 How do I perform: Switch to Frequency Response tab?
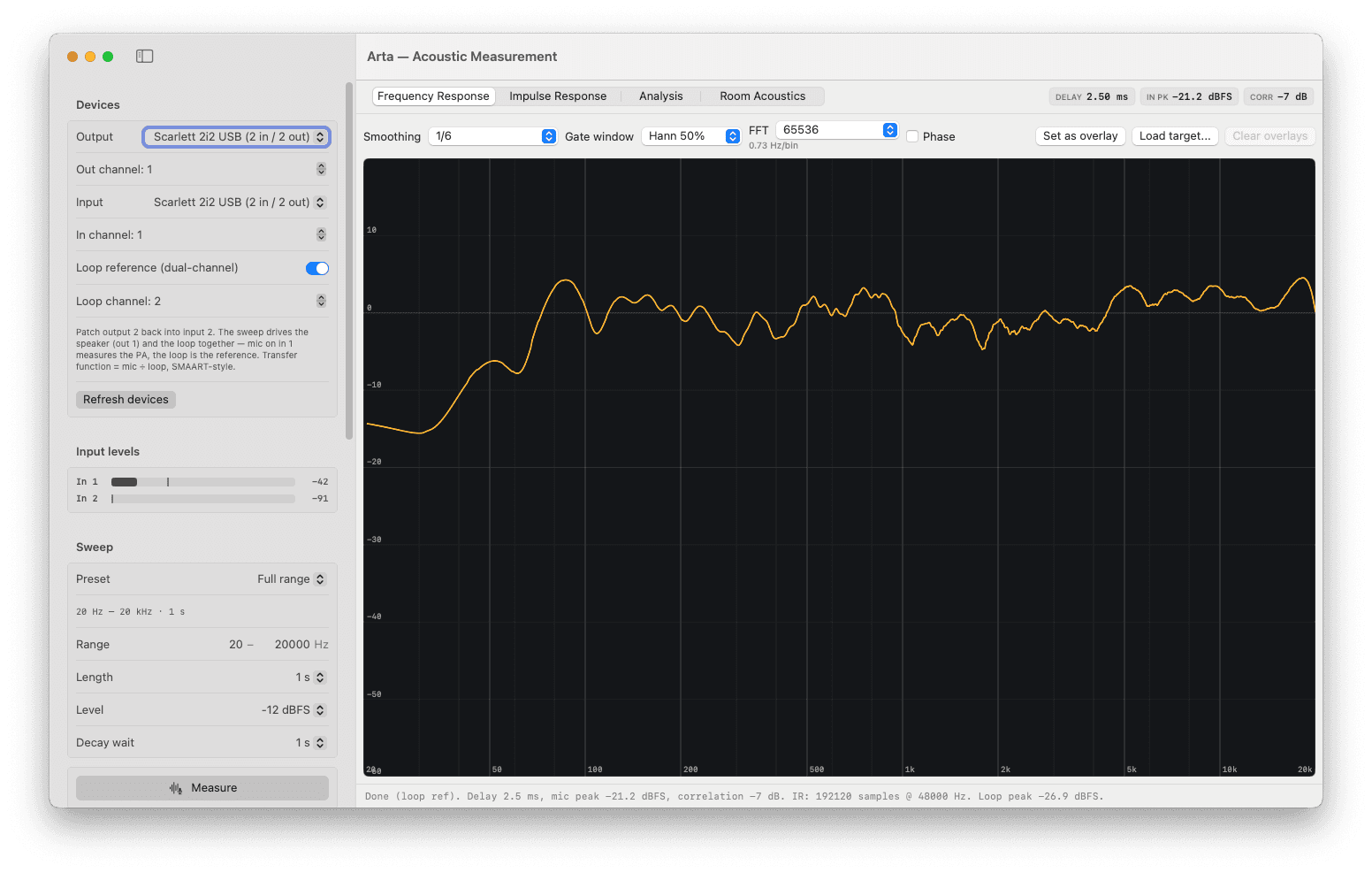433,96
